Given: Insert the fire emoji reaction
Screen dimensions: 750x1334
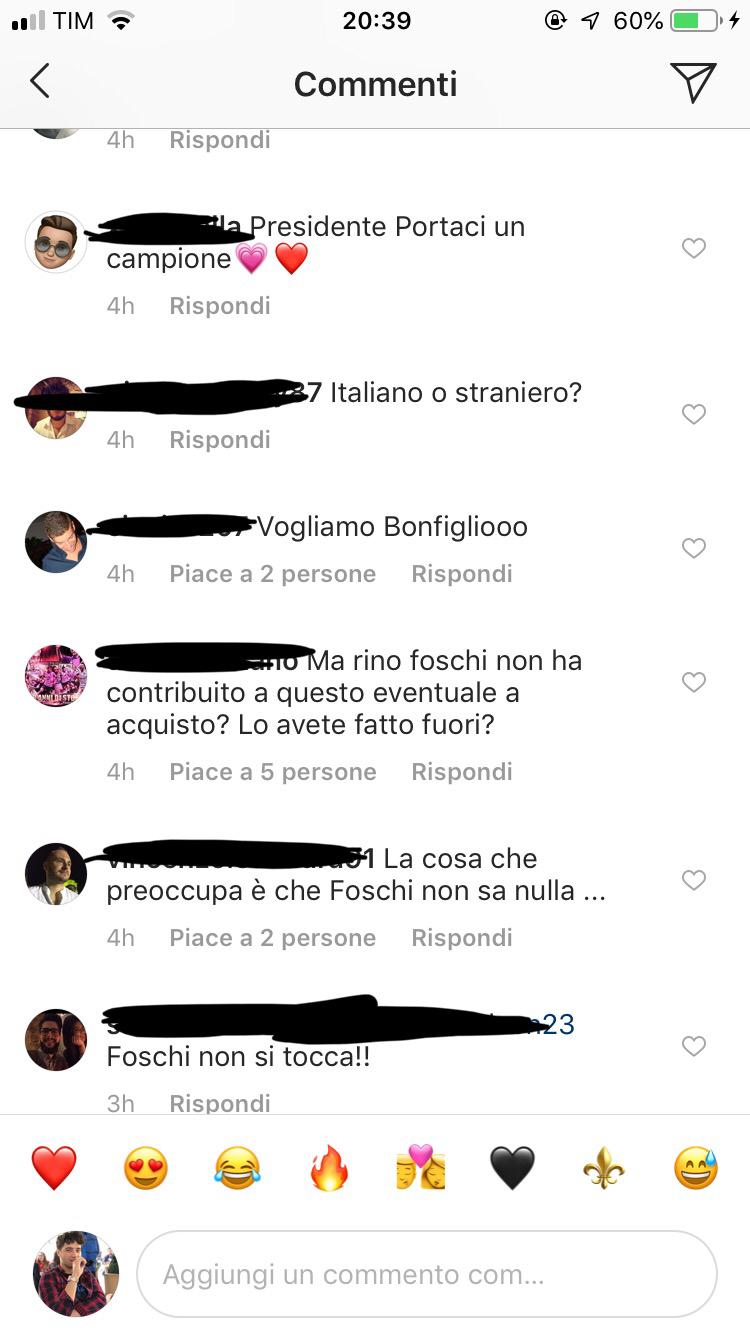Looking at the screenshot, I should click(x=329, y=1168).
